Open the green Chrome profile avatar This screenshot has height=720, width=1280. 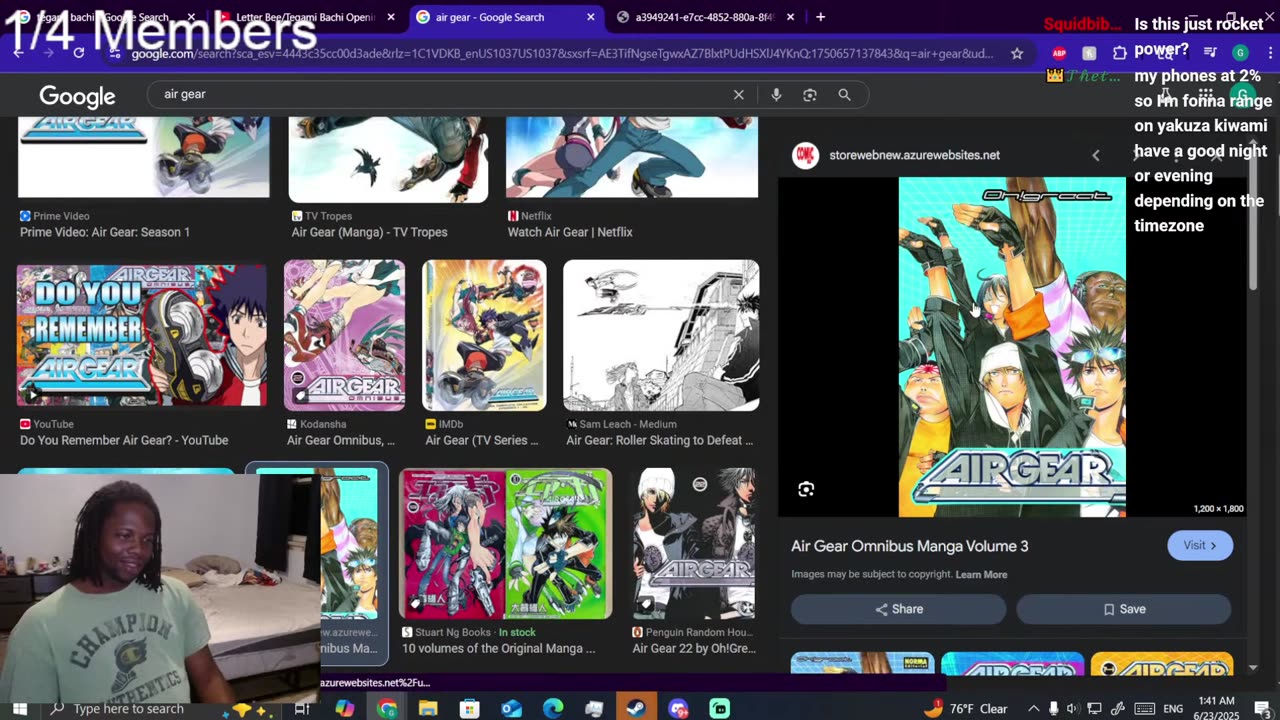(x=1240, y=53)
